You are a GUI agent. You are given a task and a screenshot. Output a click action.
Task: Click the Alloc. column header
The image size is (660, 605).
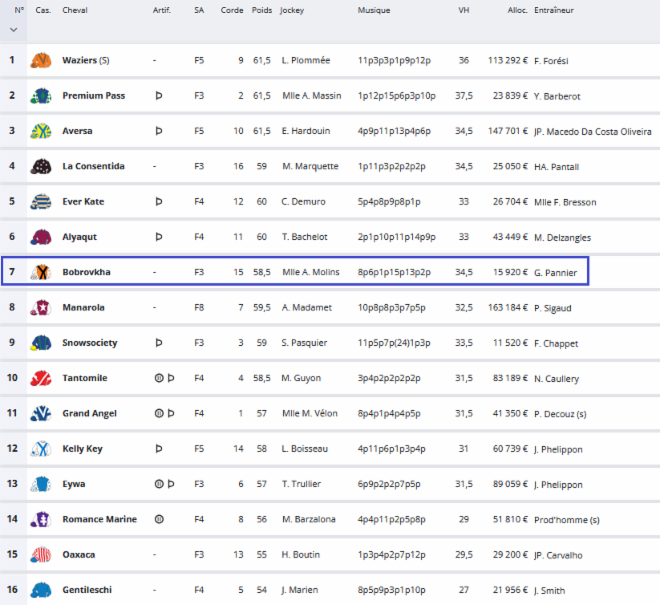(x=517, y=10)
